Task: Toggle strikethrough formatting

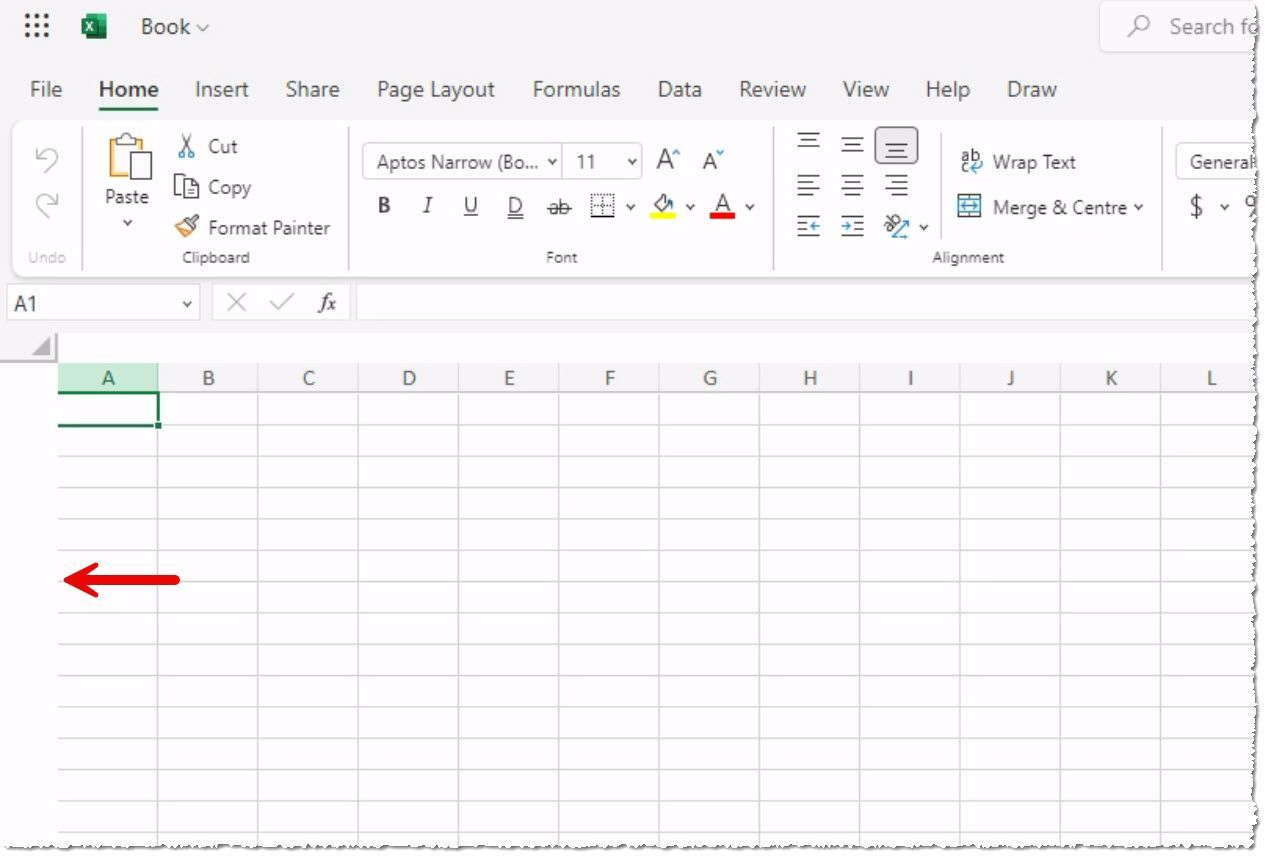Action: tap(559, 206)
